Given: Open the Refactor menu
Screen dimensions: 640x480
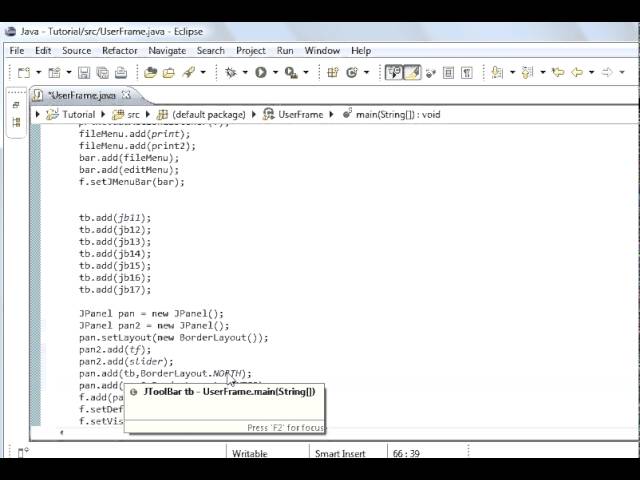Looking at the screenshot, I should [x=120, y=51].
